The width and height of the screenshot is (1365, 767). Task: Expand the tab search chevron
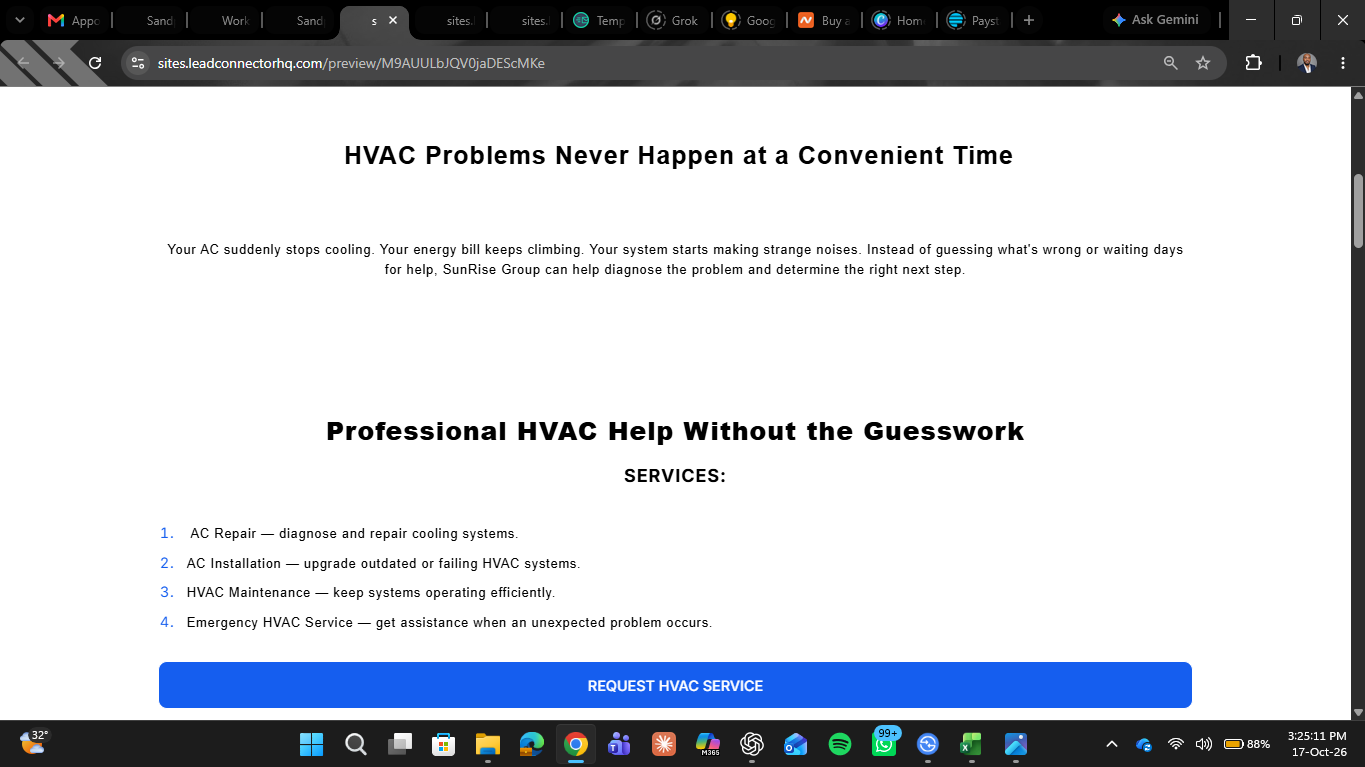pyautogui.click(x=19, y=20)
